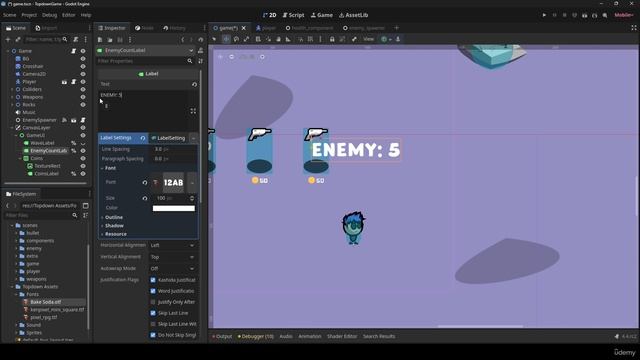Click signal icon on EnemySpawner node

[x=64, y=120]
